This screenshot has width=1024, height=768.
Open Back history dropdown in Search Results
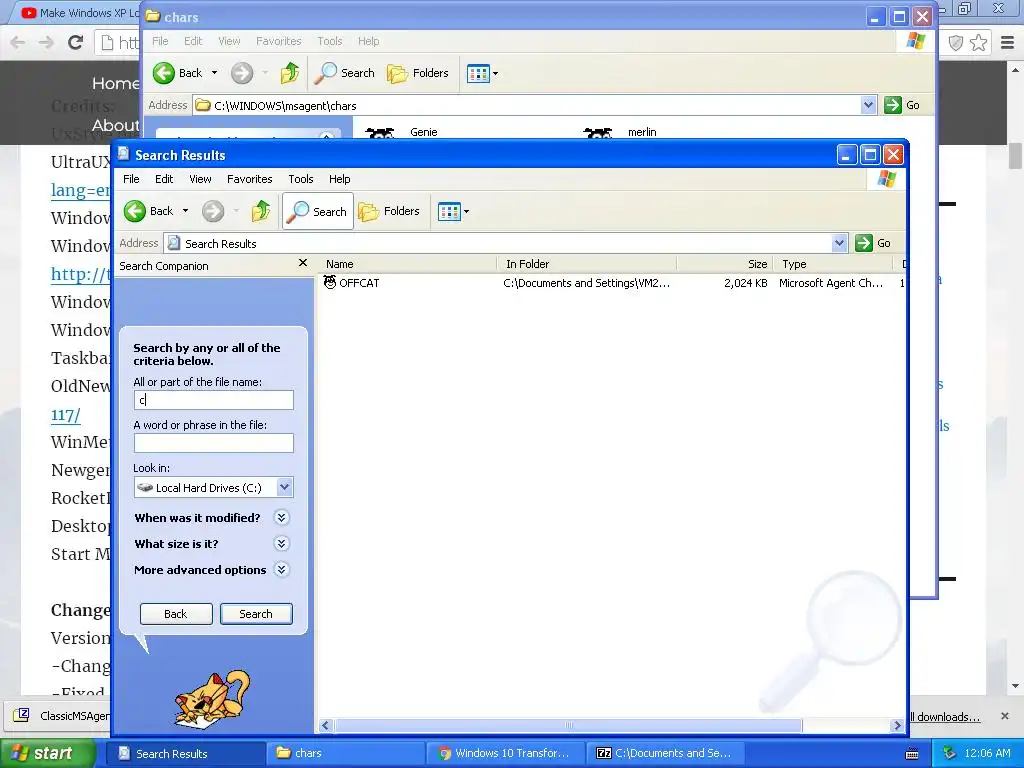click(x=185, y=211)
